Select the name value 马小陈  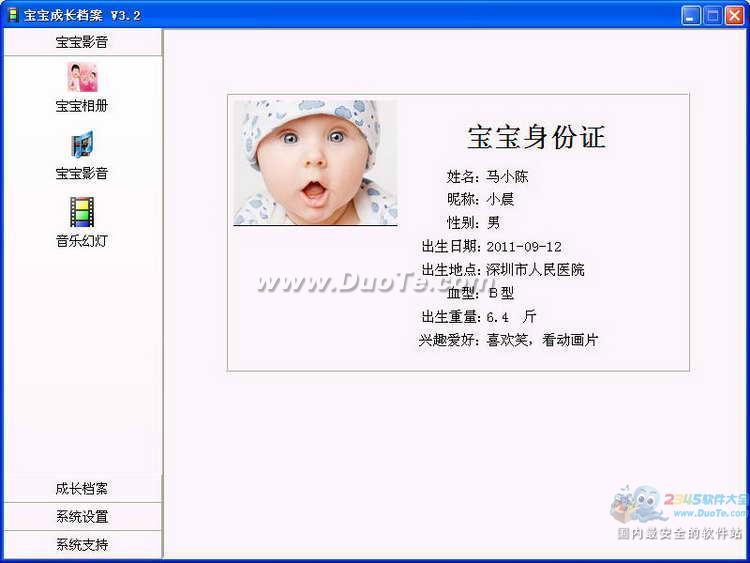coord(507,177)
